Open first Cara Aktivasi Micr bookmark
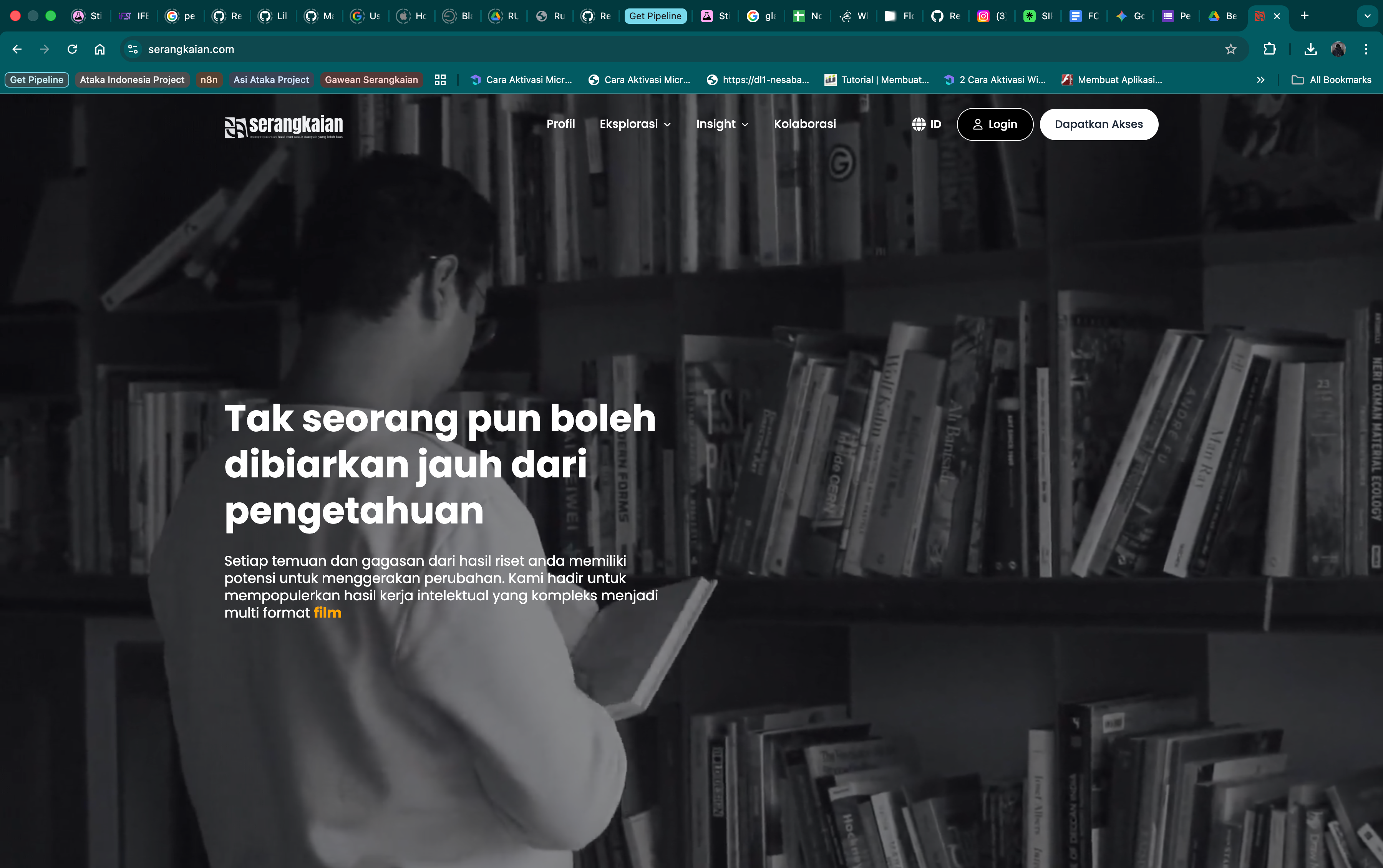The height and width of the screenshot is (868, 1383). (x=521, y=80)
